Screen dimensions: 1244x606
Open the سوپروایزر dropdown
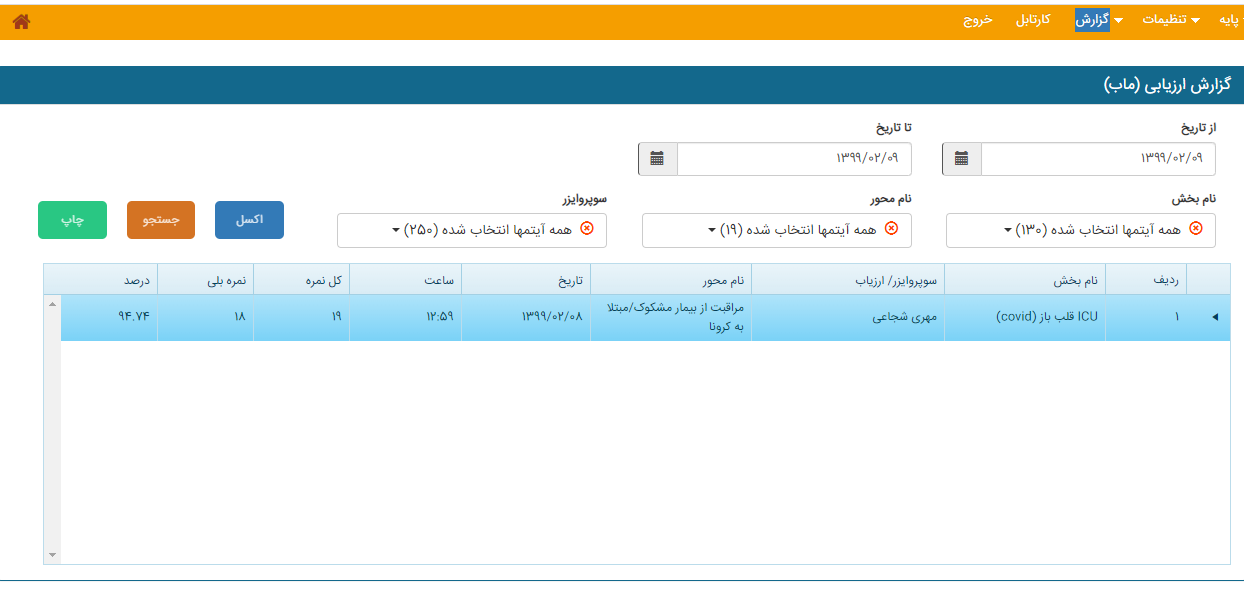coord(472,230)
